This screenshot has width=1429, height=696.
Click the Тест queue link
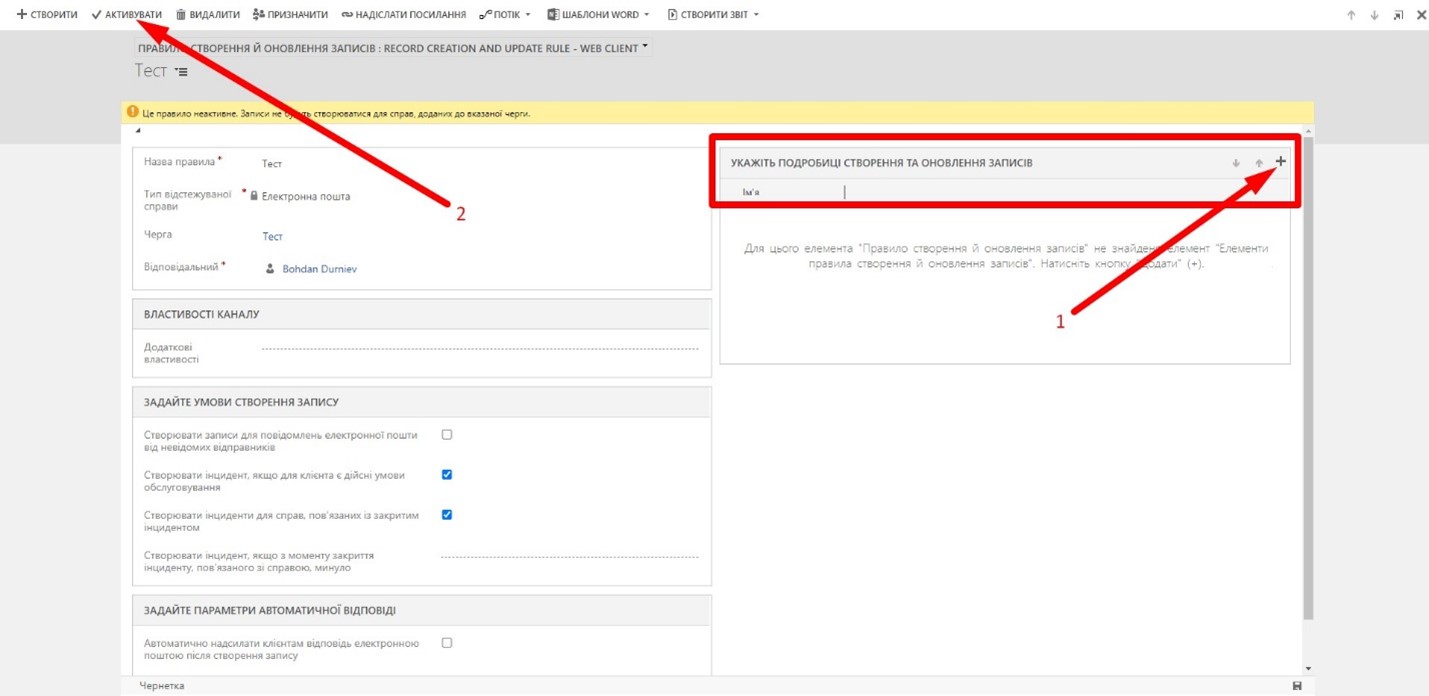(x=272, y=237)
